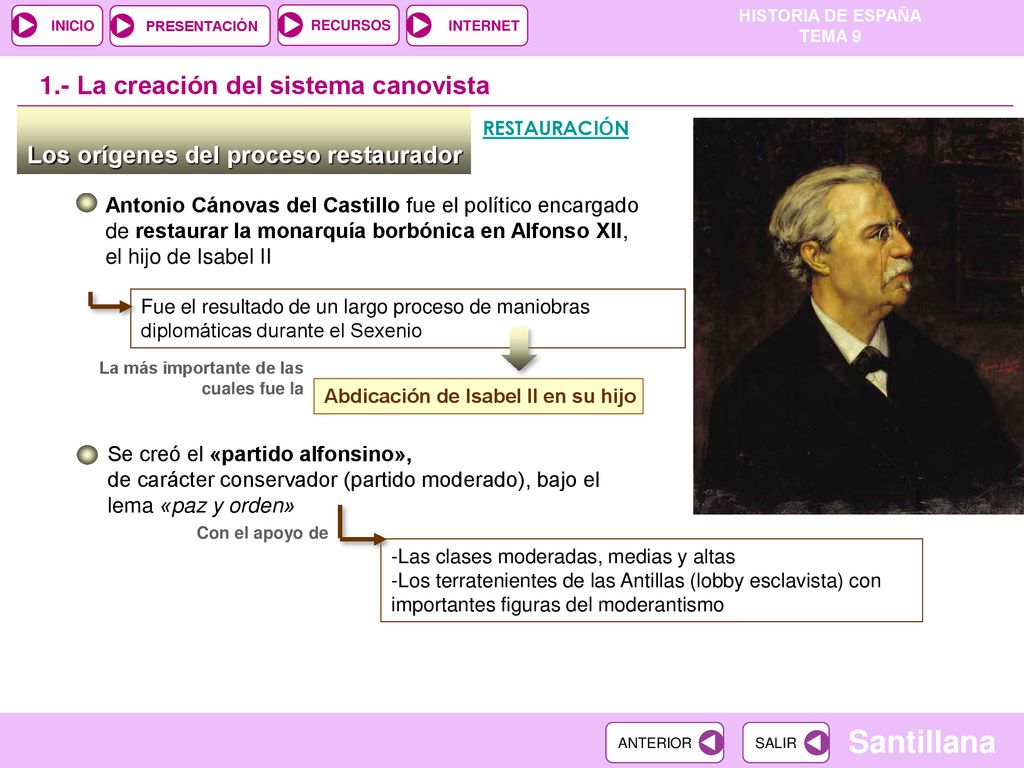This screenshot has height=768, width=1024.
Task: Click the back arrow icon on ANTERIOR
Action: pos(710,743)
